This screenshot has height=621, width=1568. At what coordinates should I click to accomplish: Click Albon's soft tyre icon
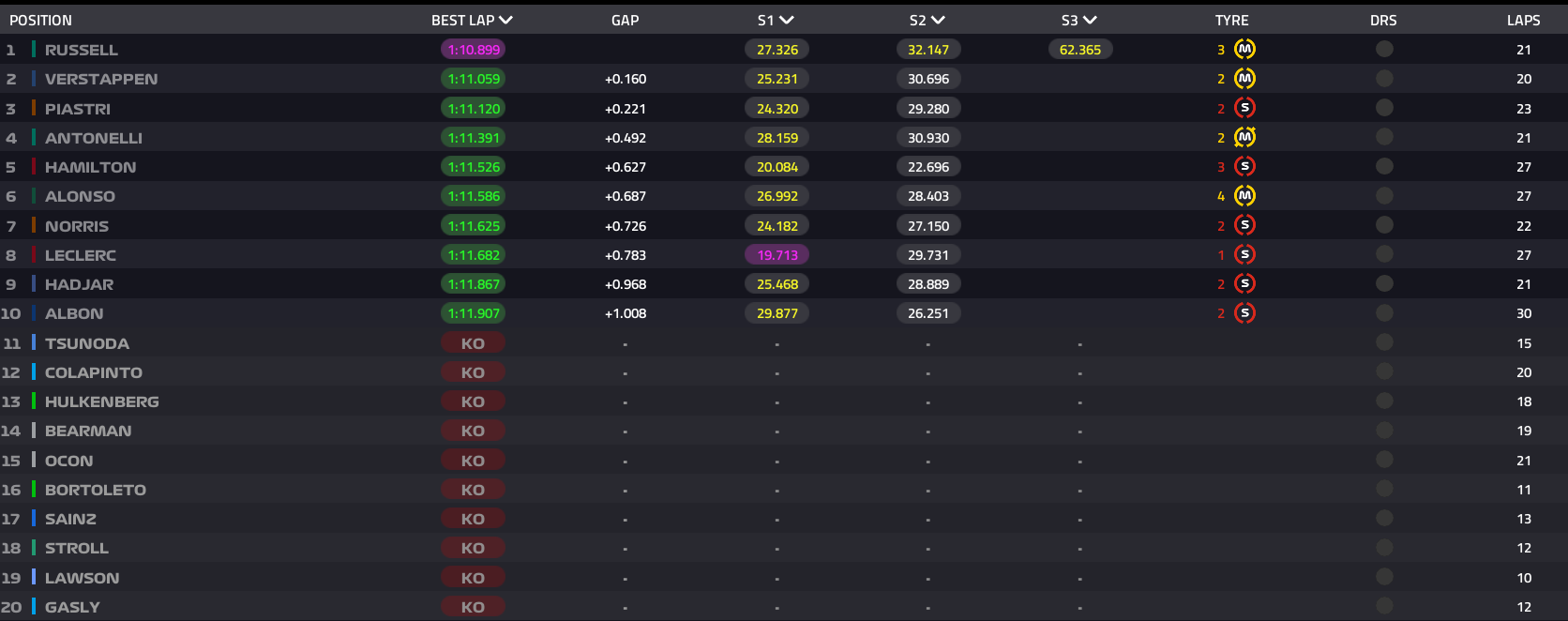[x=1244, y=313]
